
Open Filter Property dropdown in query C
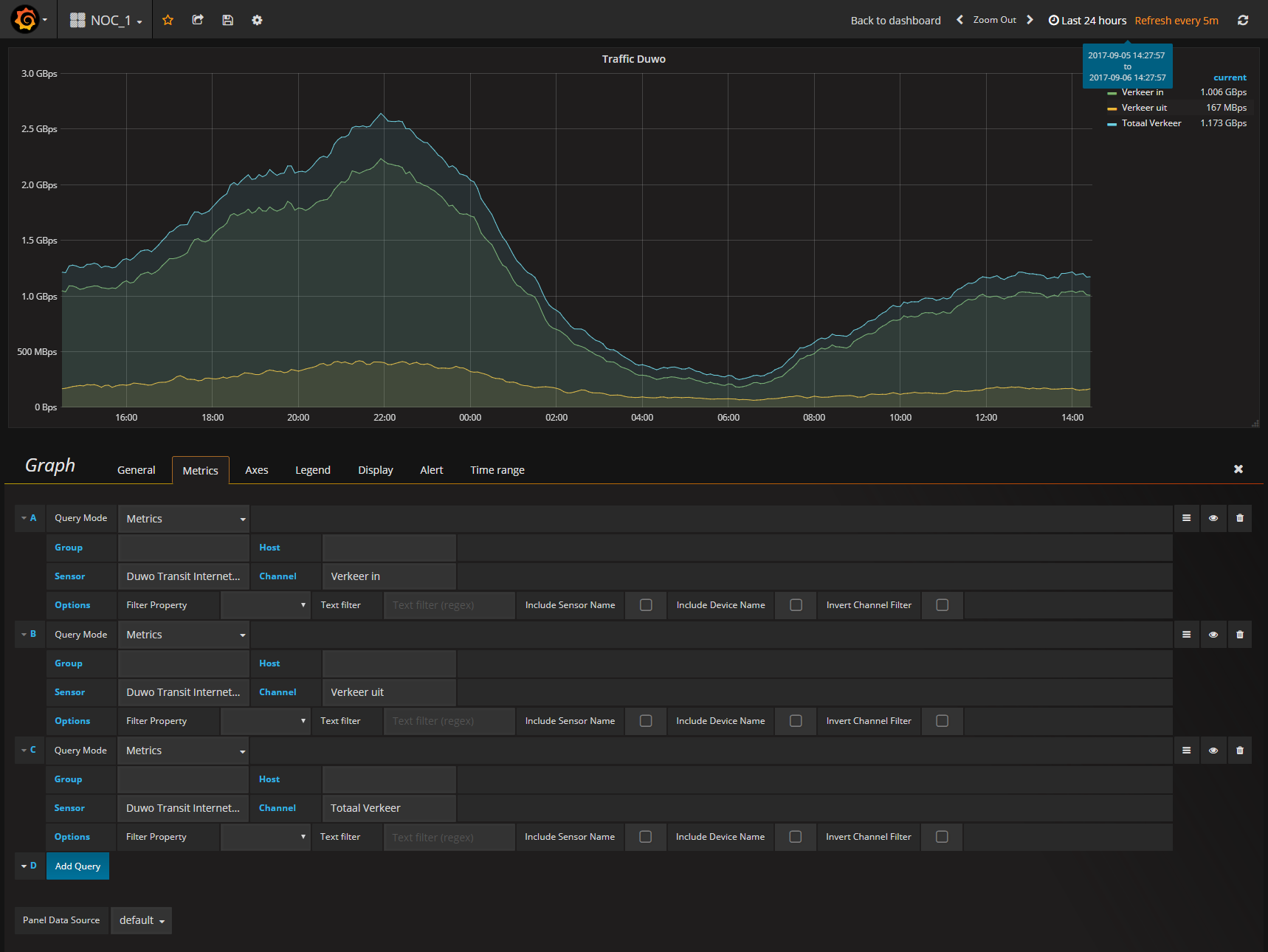(266, 837)
